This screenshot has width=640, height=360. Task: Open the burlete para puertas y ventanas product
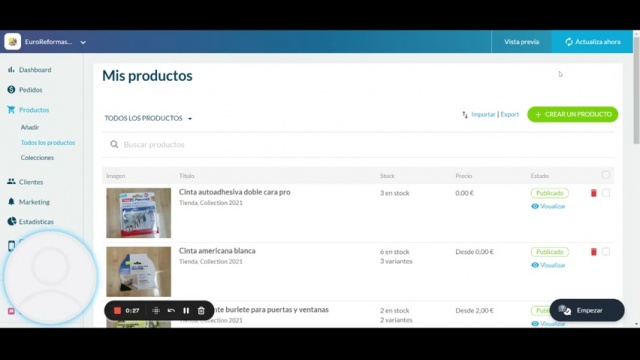point(271,310)
